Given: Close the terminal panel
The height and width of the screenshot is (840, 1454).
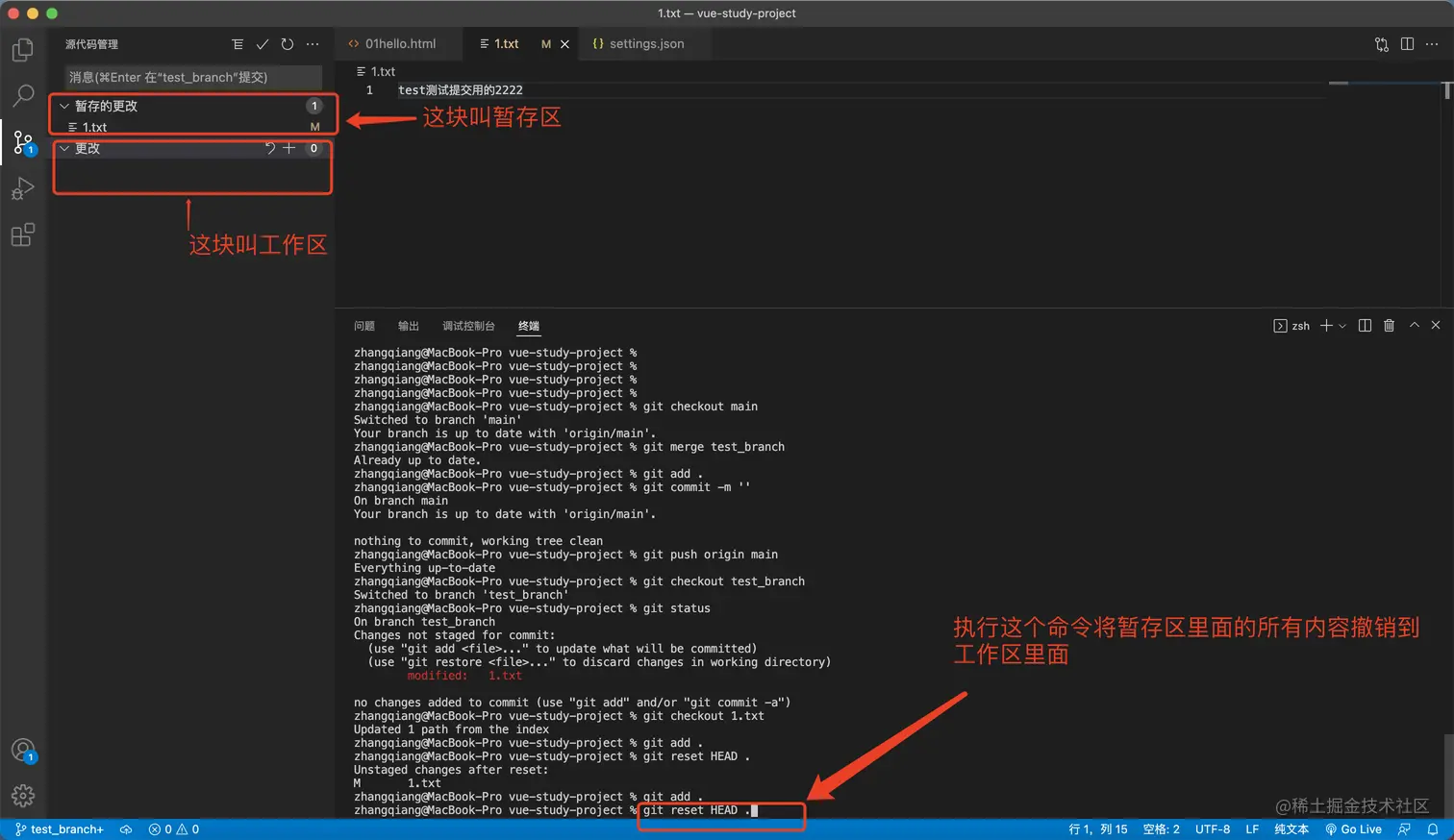Looking at the screenshot, I should (x=1436, y=326).
